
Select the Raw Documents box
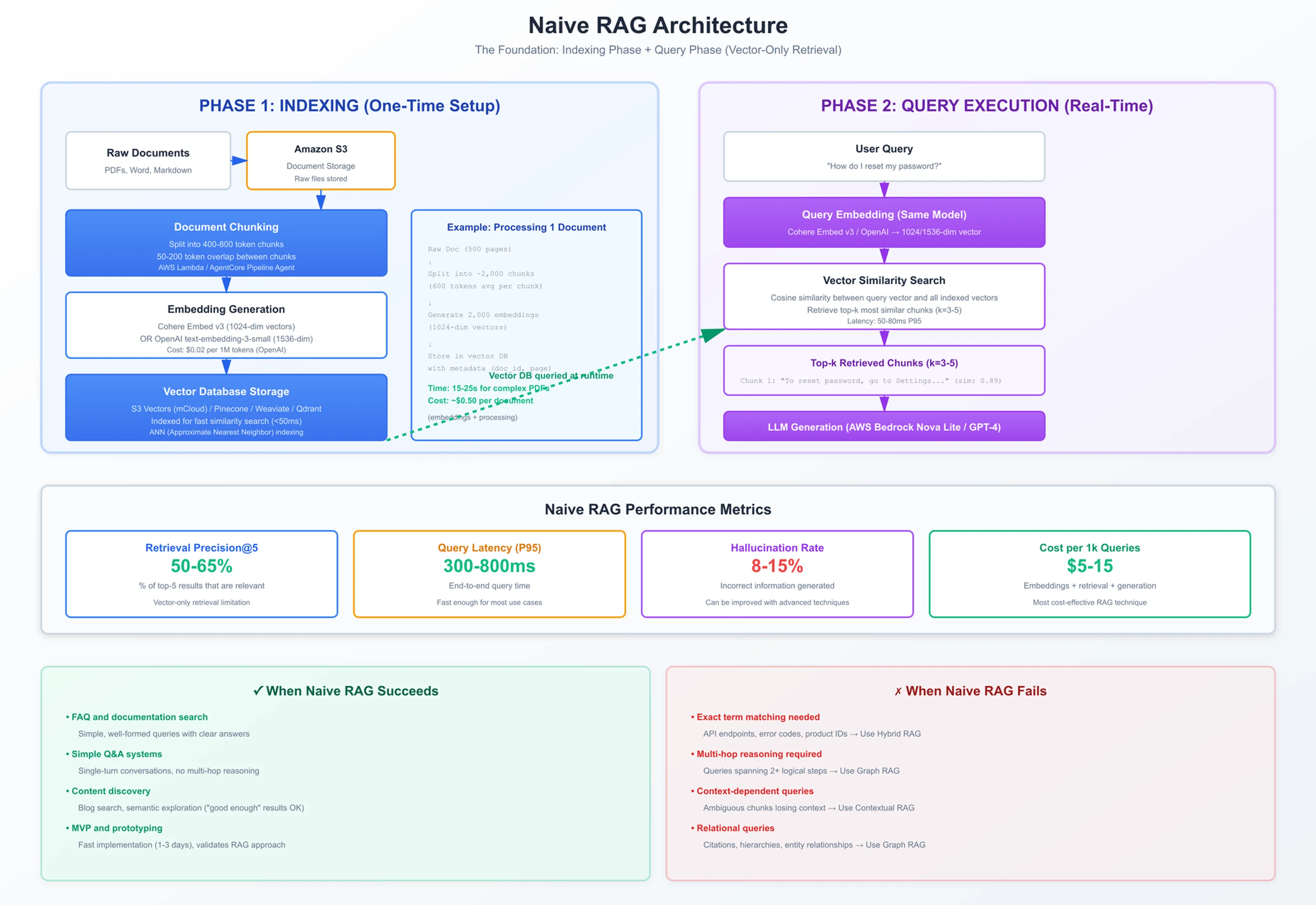pyautogui.click(x=148, y=160)
